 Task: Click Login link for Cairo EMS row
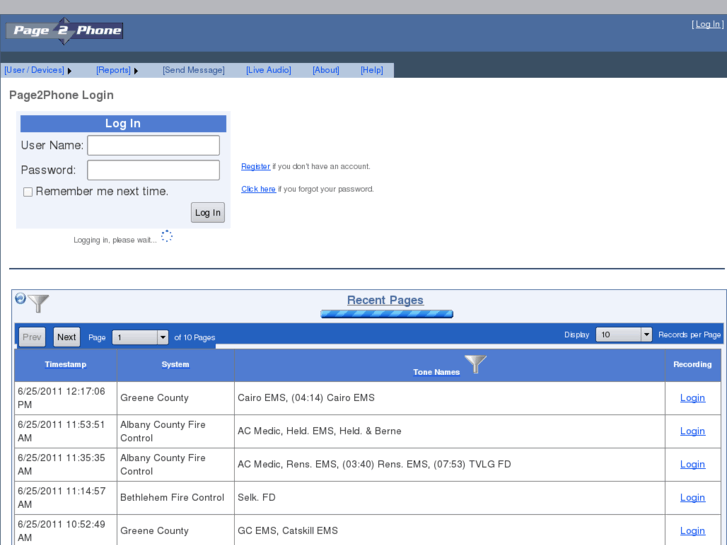[x=692, y=398]
